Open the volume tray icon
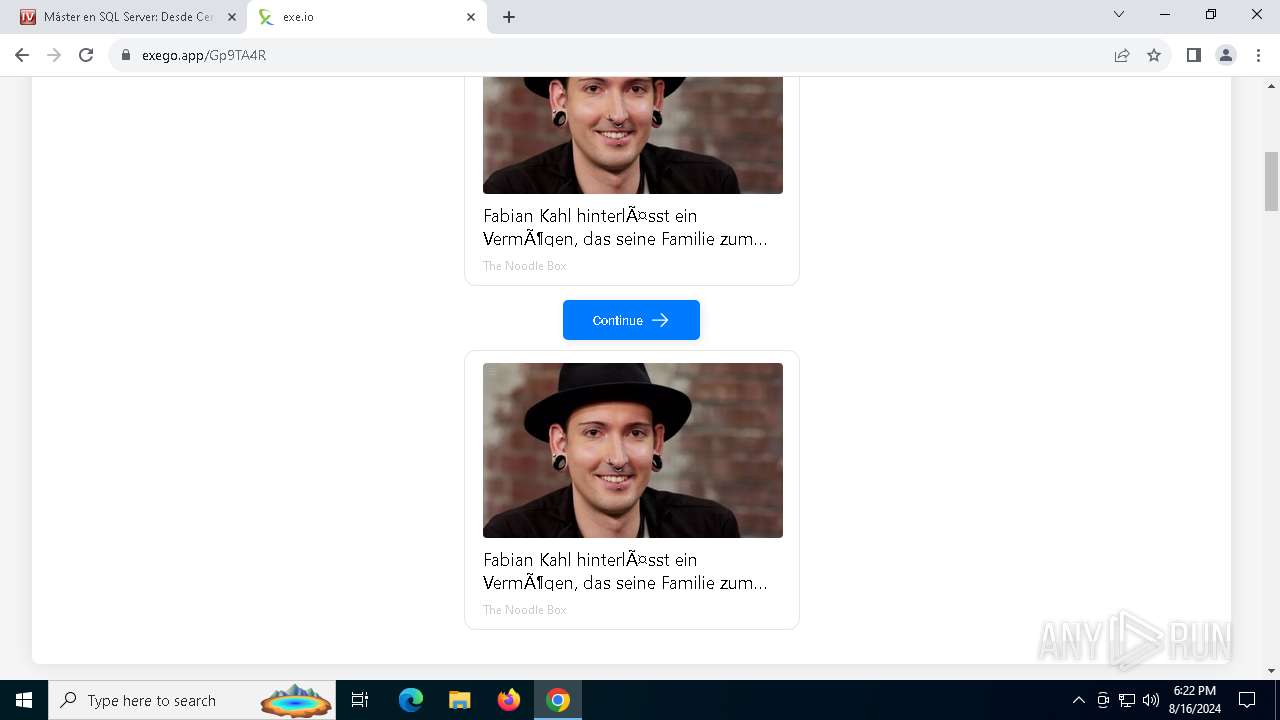The image size is (1280, 720). pyautogui.click(x=1151, y=700)
